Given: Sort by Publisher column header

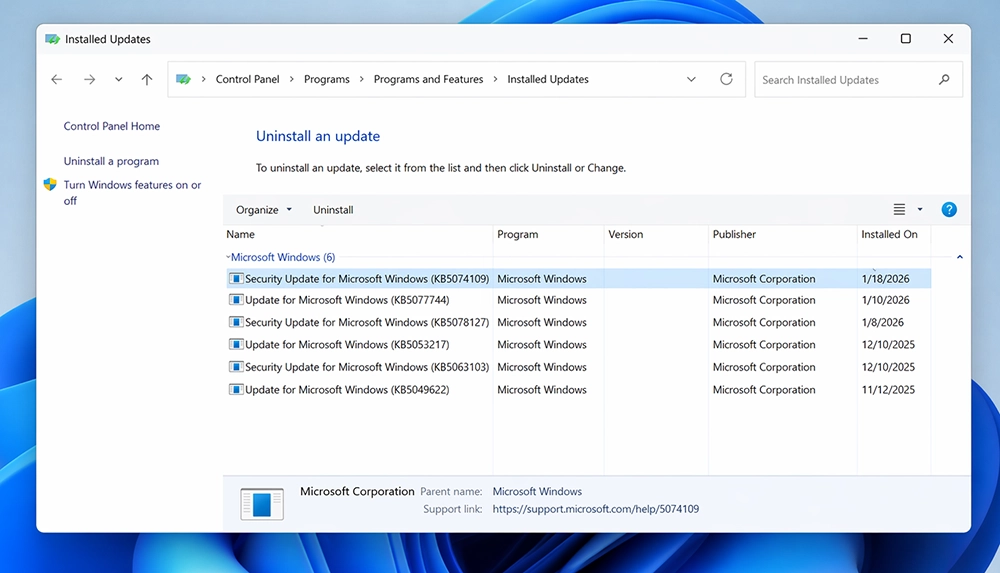Looking at the screenshot, I should point(783,234).
